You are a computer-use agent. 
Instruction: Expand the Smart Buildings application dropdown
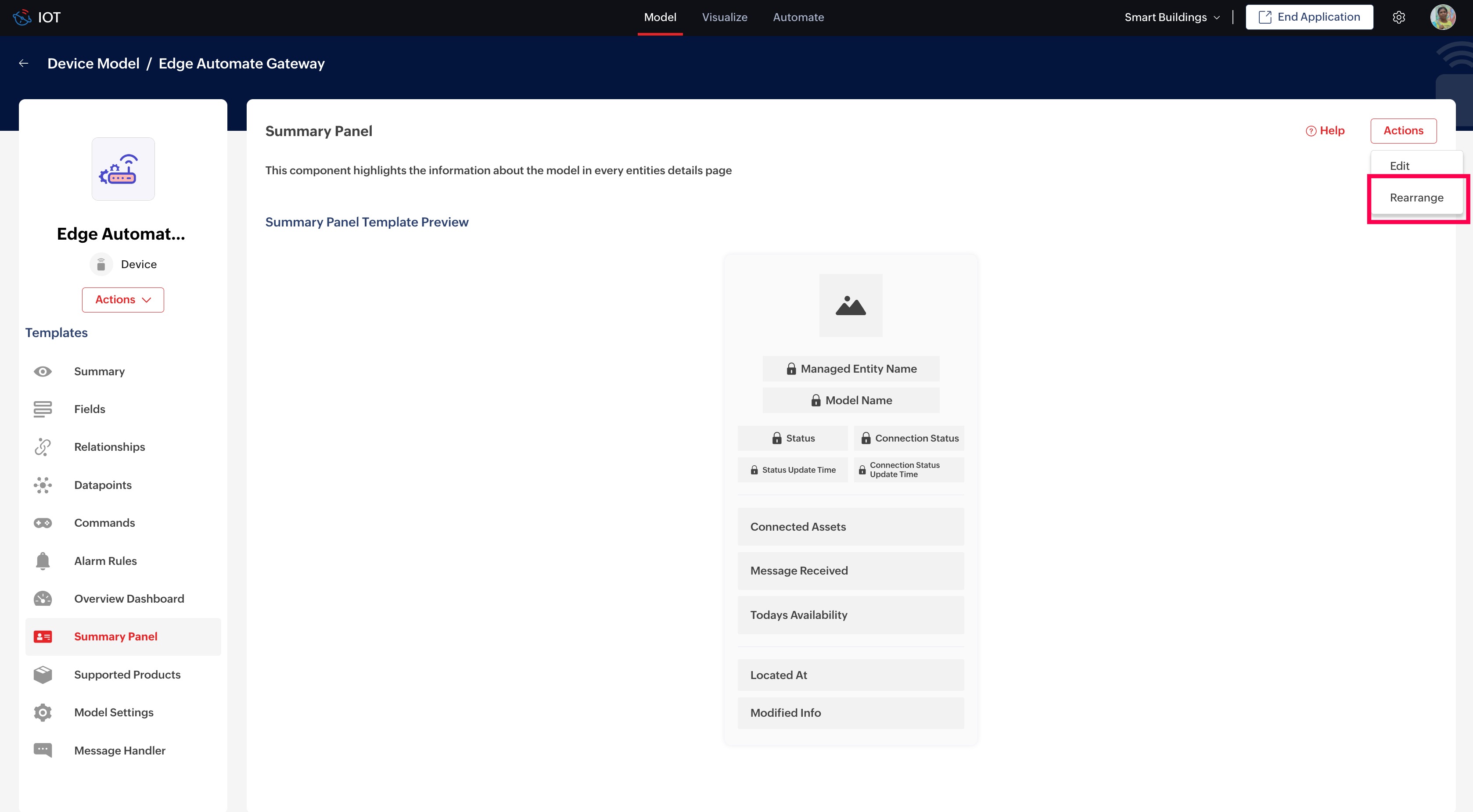point(1171,17)
